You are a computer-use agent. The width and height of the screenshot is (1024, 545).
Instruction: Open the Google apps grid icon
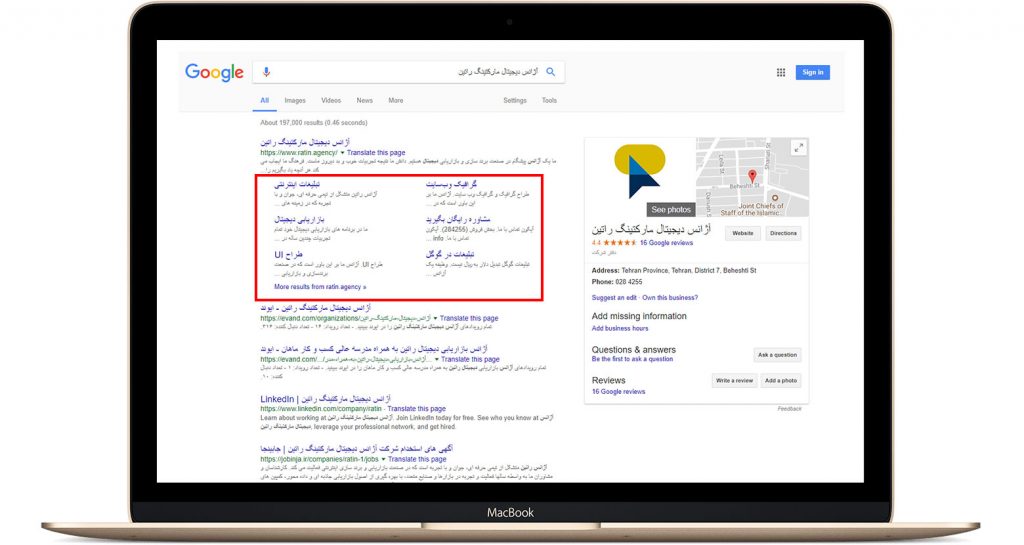[x=780, y=72]
